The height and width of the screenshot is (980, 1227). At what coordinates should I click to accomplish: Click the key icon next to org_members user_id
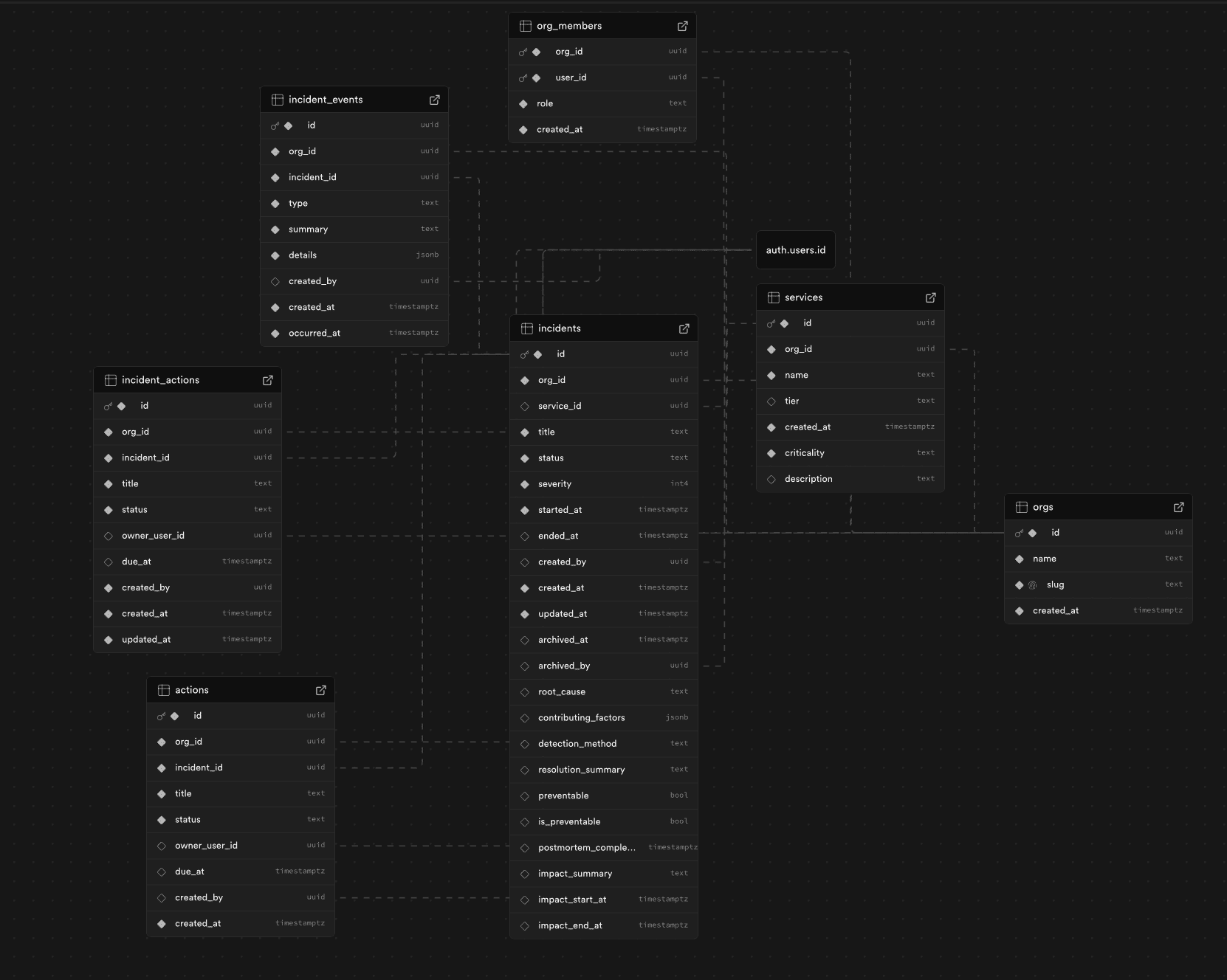(x=523, y=77)
